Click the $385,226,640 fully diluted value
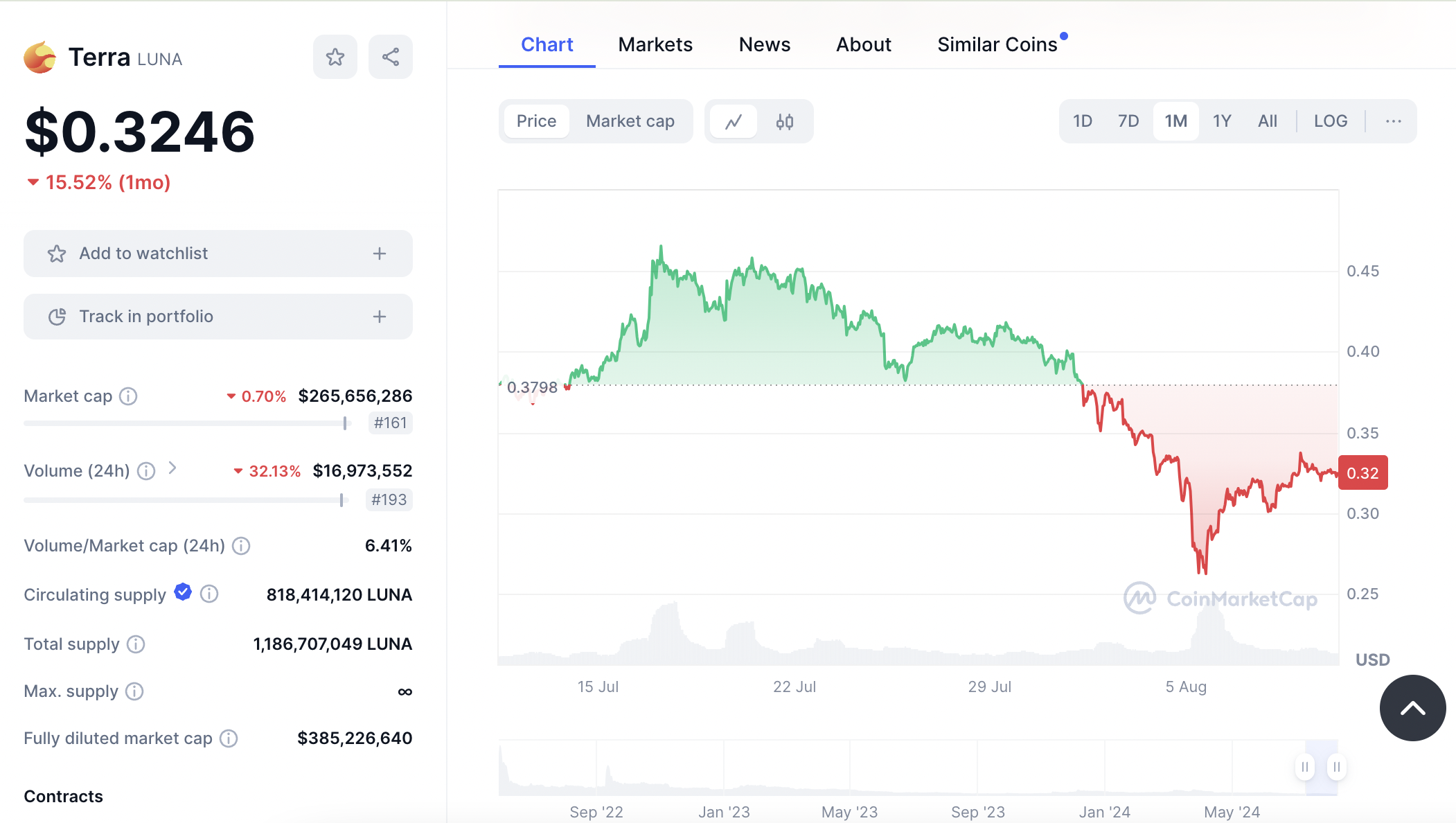Screen dimensions: 1456x823 (x=355, y=738)
